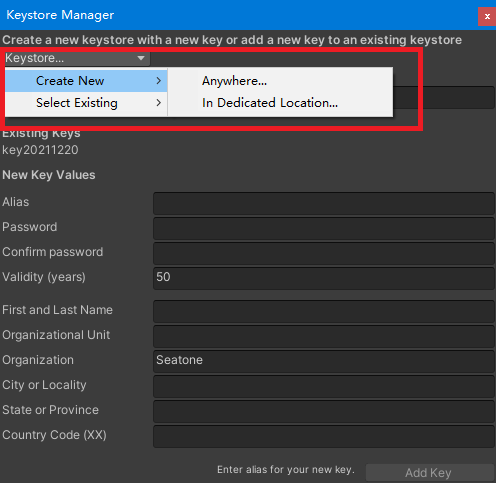Click the Country Code (XX) field
496x483 pixels.
[324, 436]
